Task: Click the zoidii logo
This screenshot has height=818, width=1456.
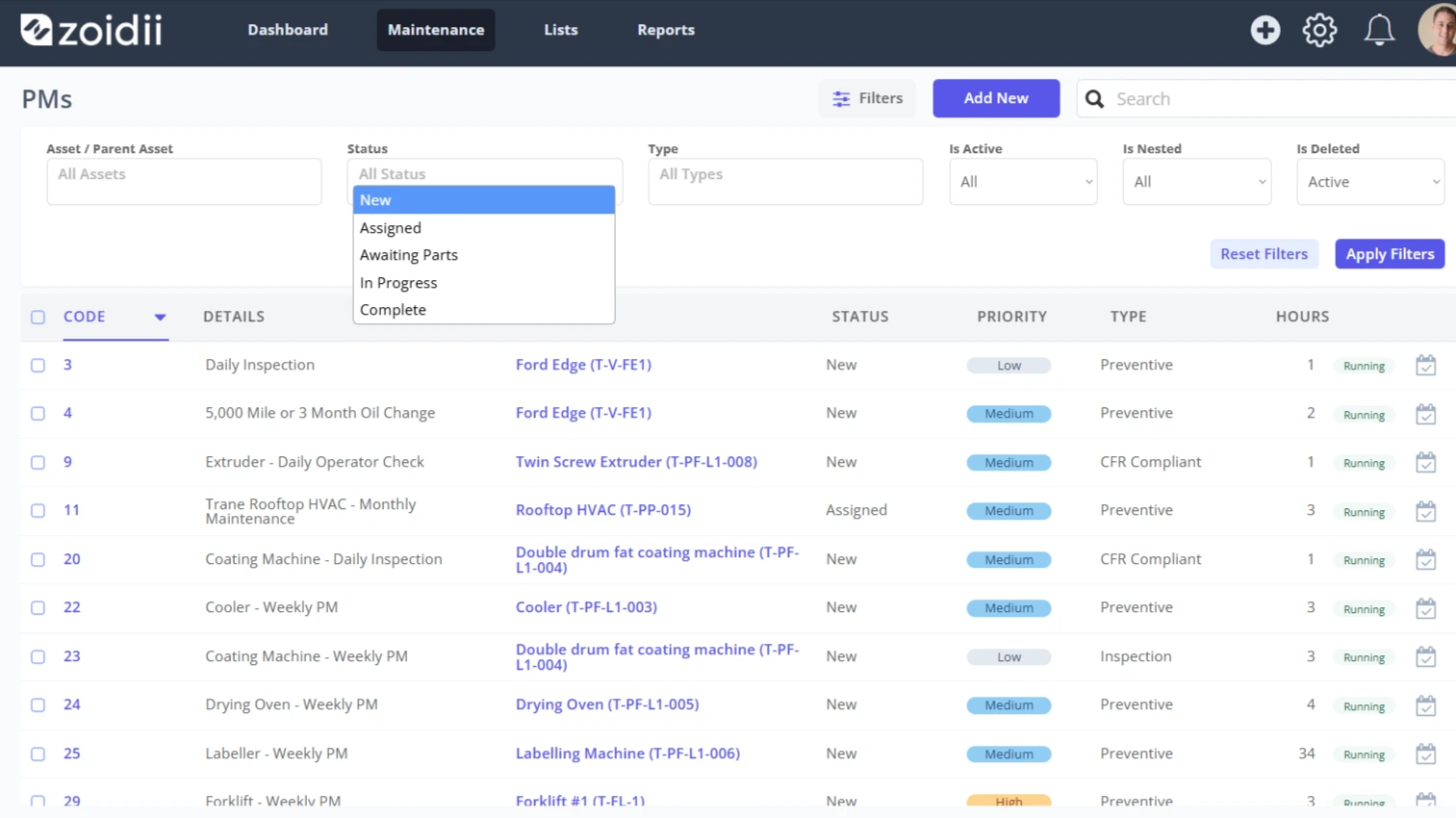Action: [91, 30]
